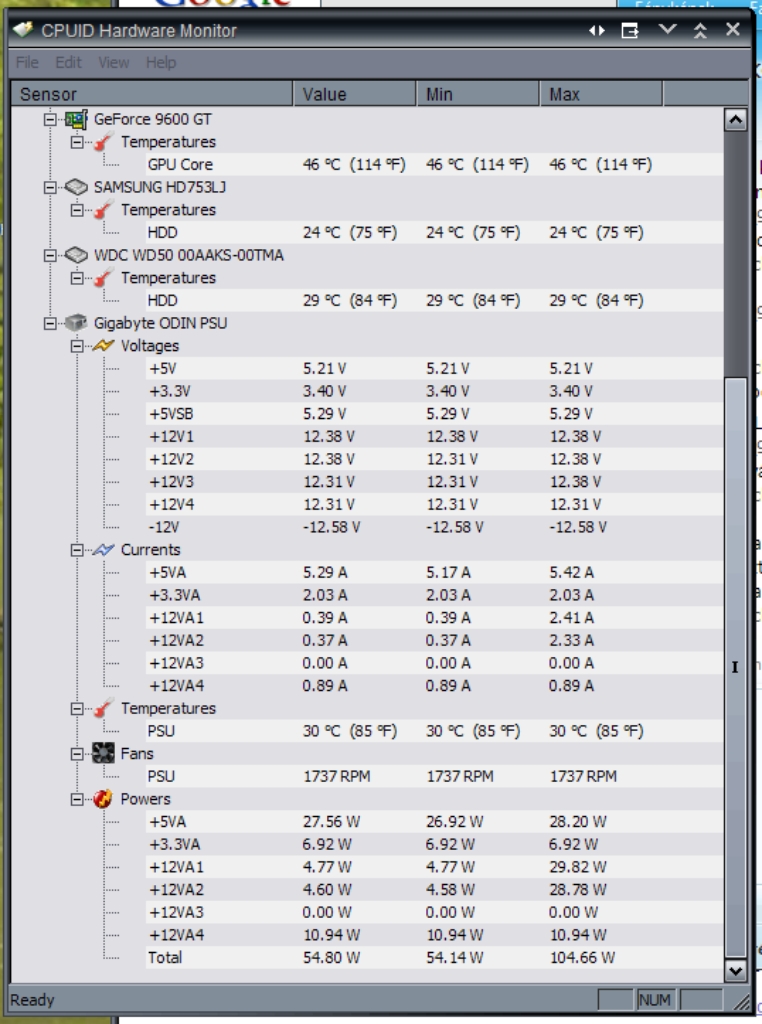Click the vertical scrollbar thumb

pos(736,667)
